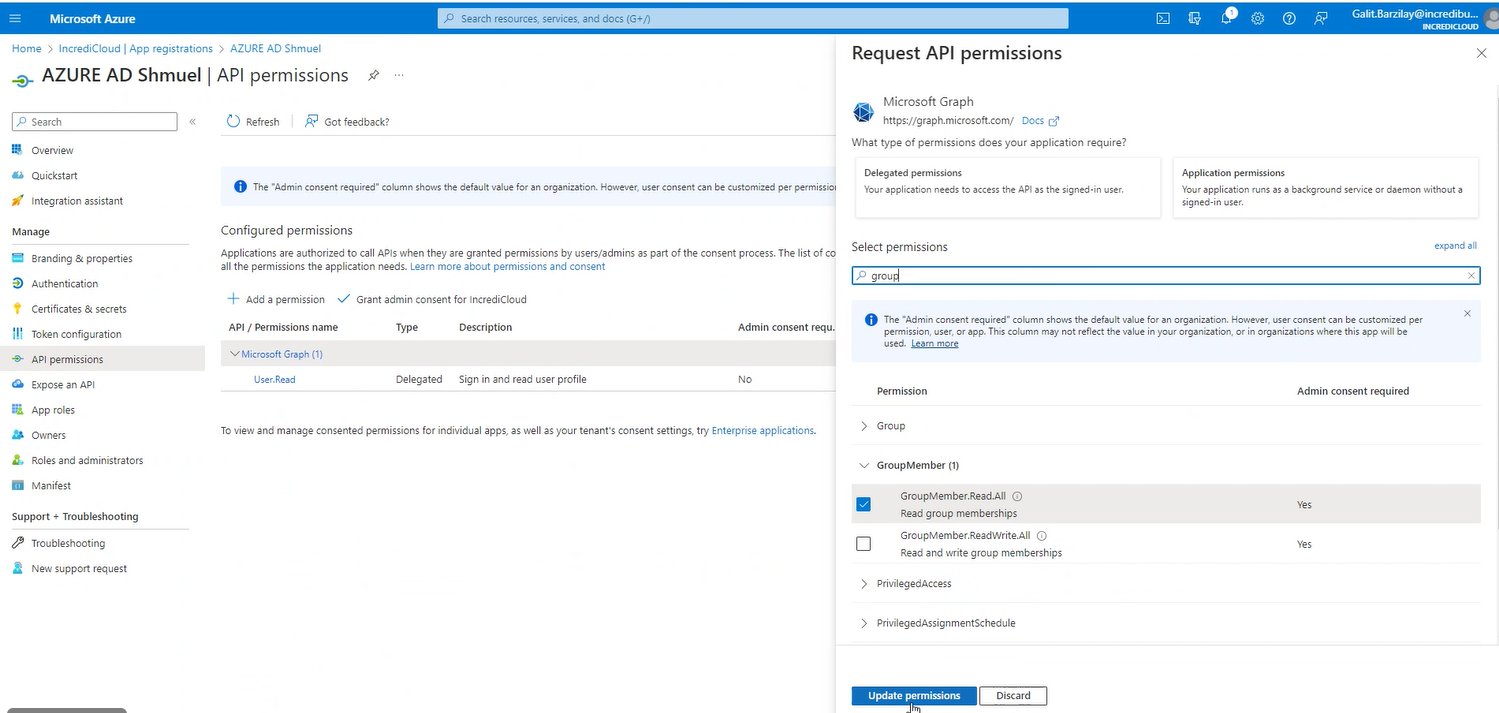Check GroupMember.ReadWrite.All permission checkbox

pyautogui.click(x=864, y=544)
